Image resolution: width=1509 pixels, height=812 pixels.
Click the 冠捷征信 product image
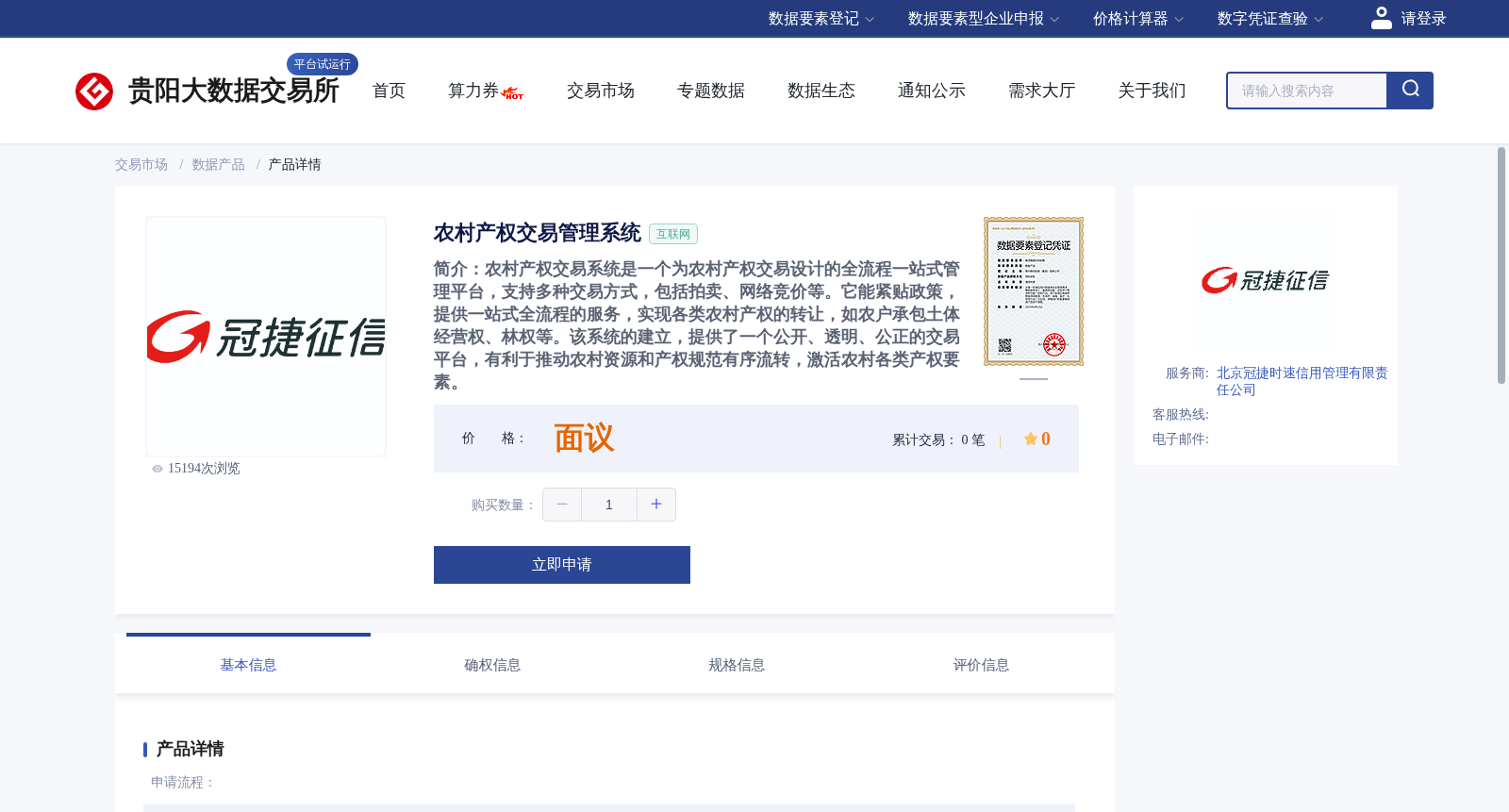click(266, 337)
